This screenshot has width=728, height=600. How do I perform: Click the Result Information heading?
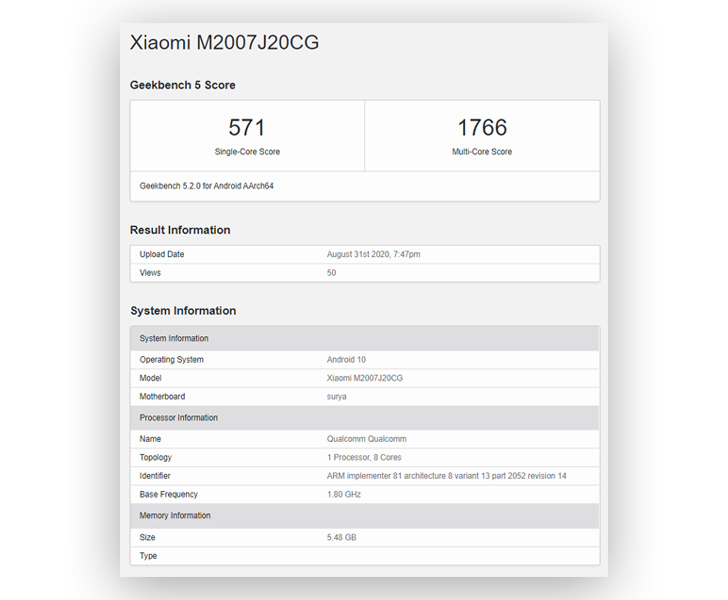point(180,230)
